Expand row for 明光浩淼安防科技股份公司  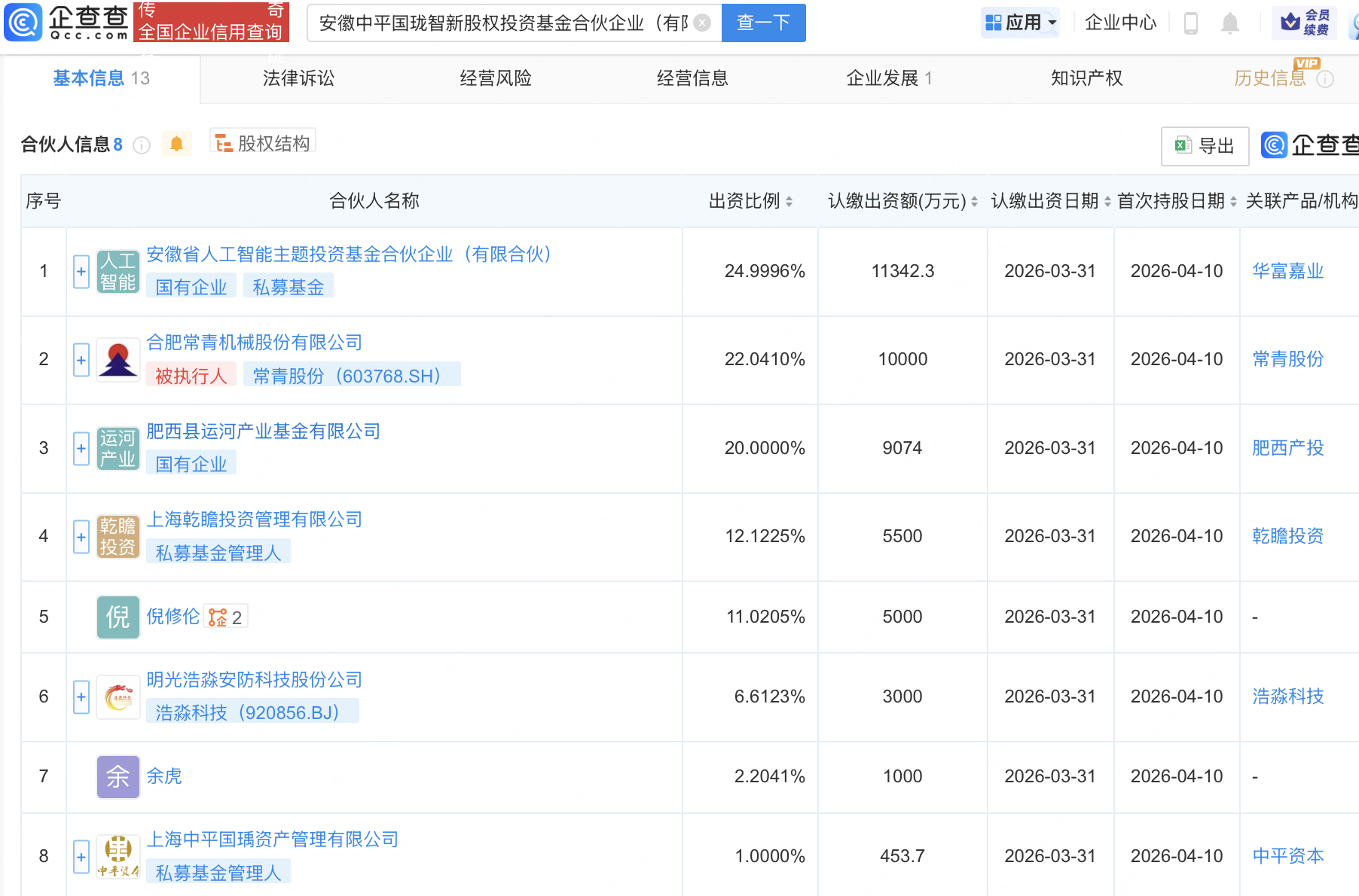[81, 697]
